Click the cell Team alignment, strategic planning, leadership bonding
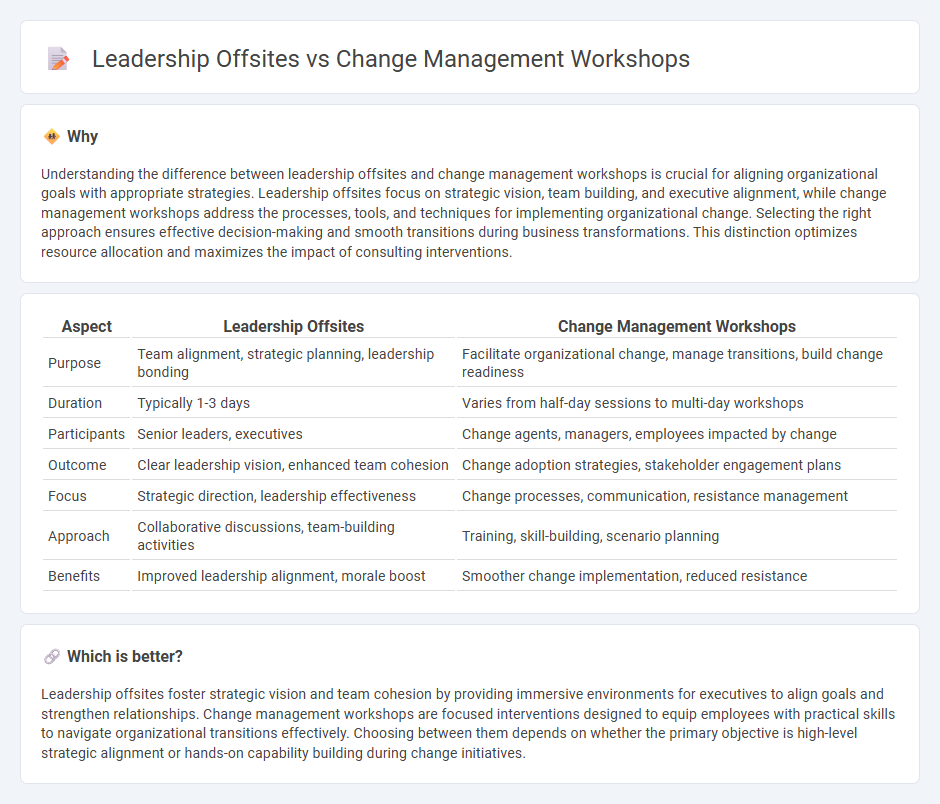The image size is (940, 804). [x=294, y=363]
